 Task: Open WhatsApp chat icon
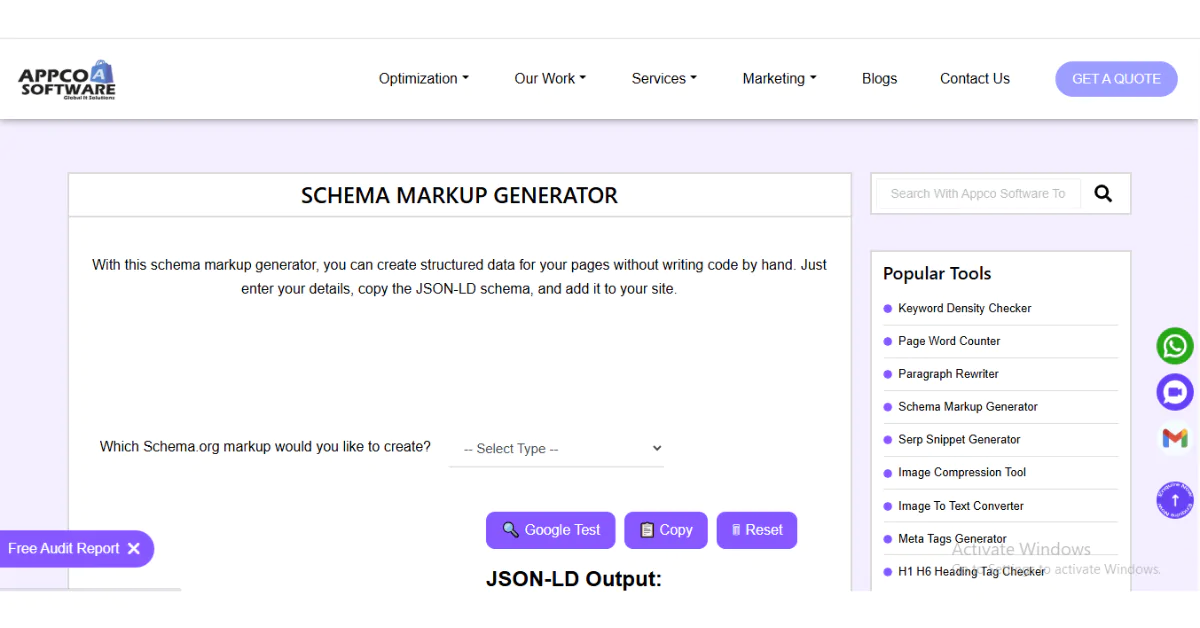pos(1174,345)
